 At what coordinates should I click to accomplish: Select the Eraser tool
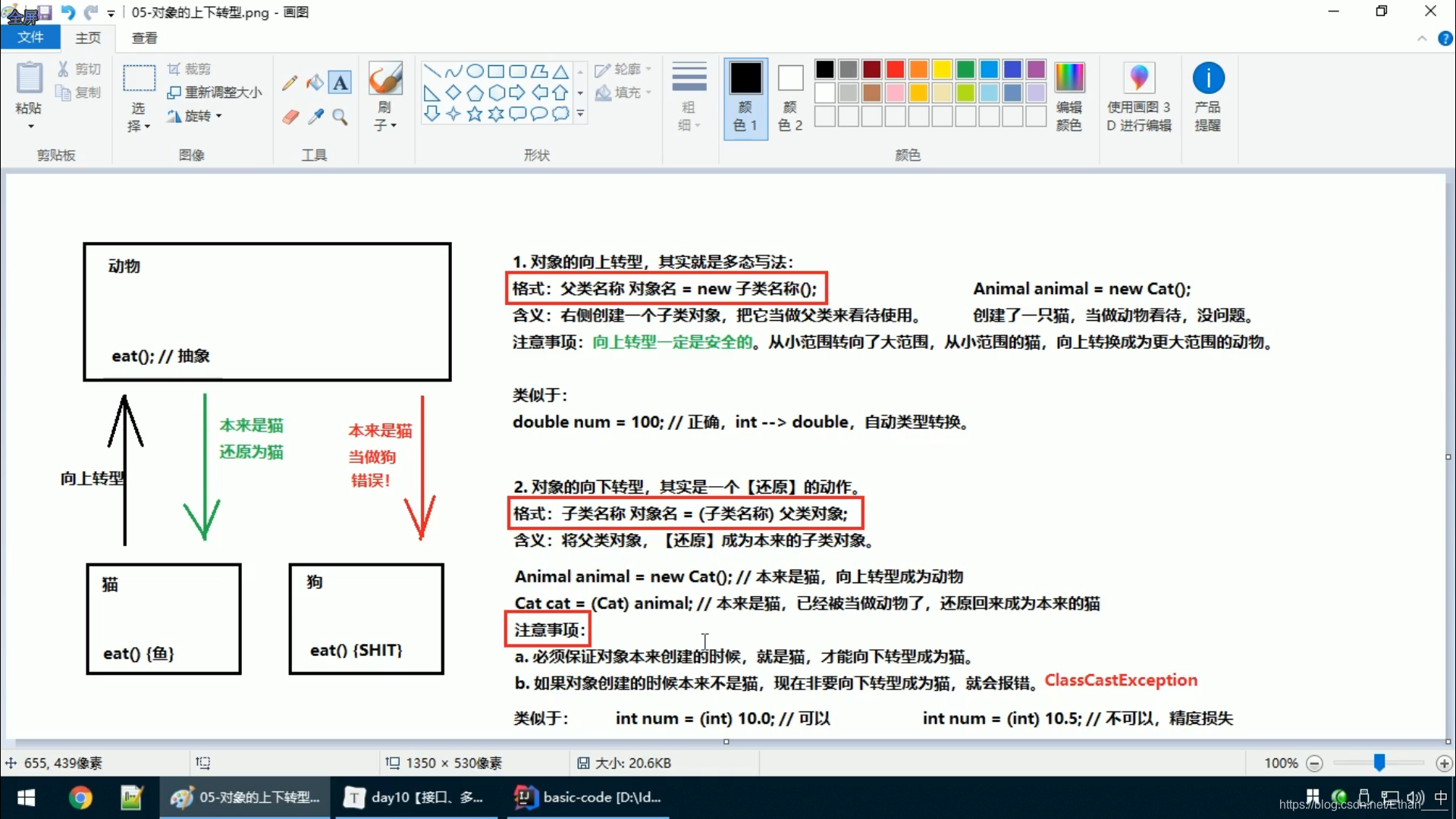pyautogui.click(x=290, y=117)
